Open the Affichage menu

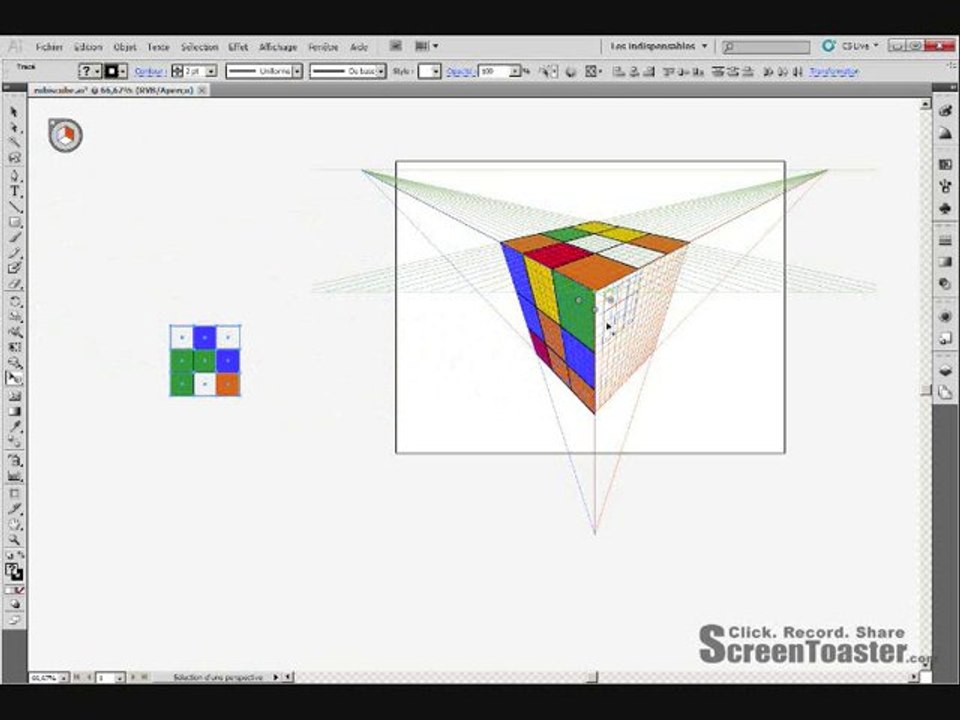[278, 47]
